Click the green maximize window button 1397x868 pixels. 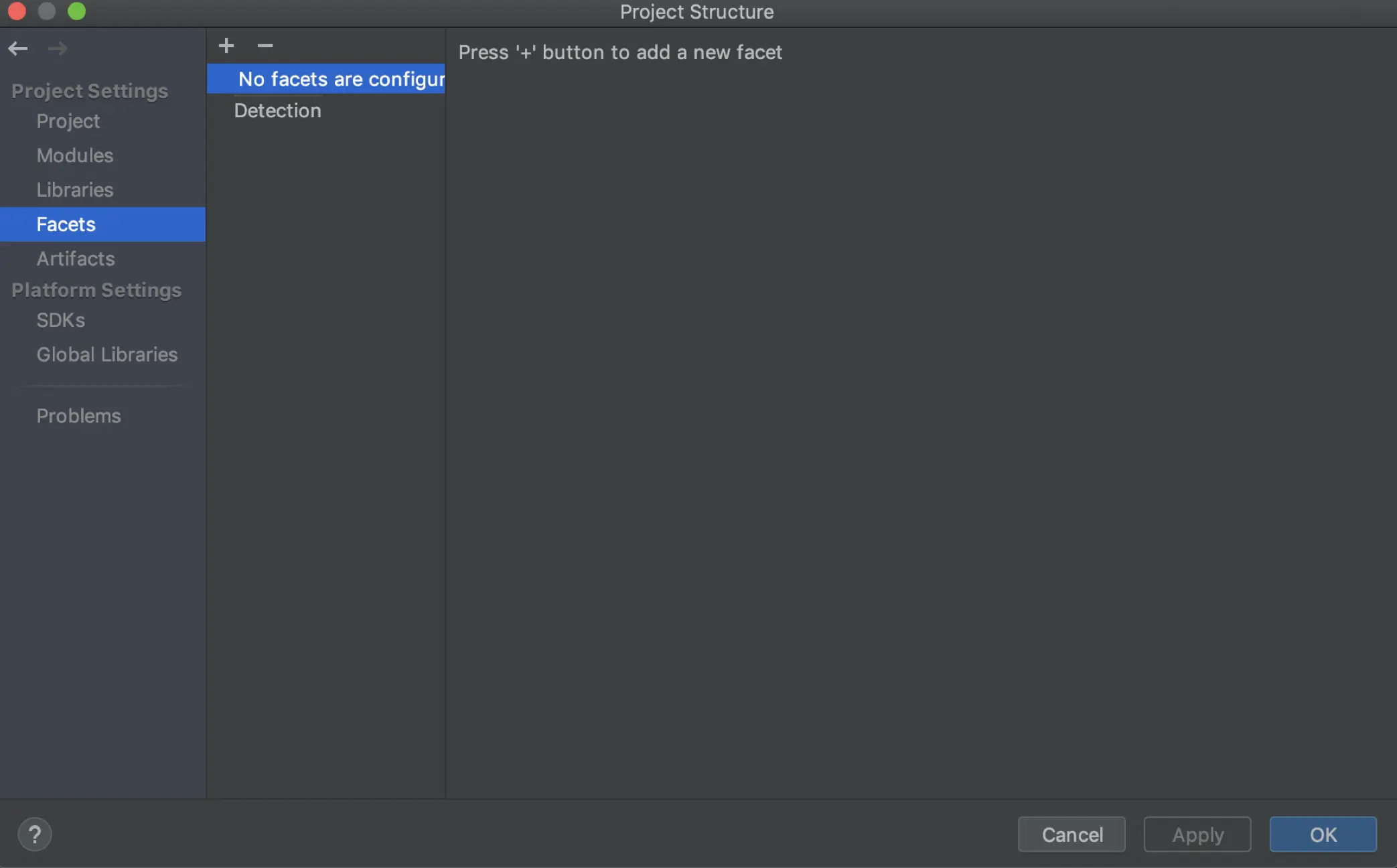click(x=77, y=11)
